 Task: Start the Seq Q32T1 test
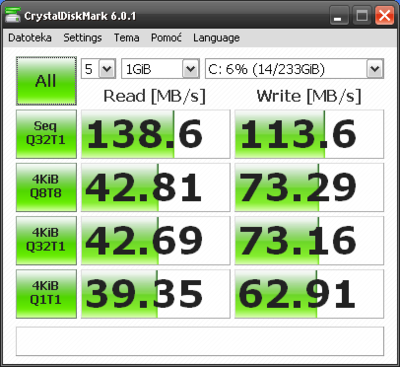(x=46, y=134)
